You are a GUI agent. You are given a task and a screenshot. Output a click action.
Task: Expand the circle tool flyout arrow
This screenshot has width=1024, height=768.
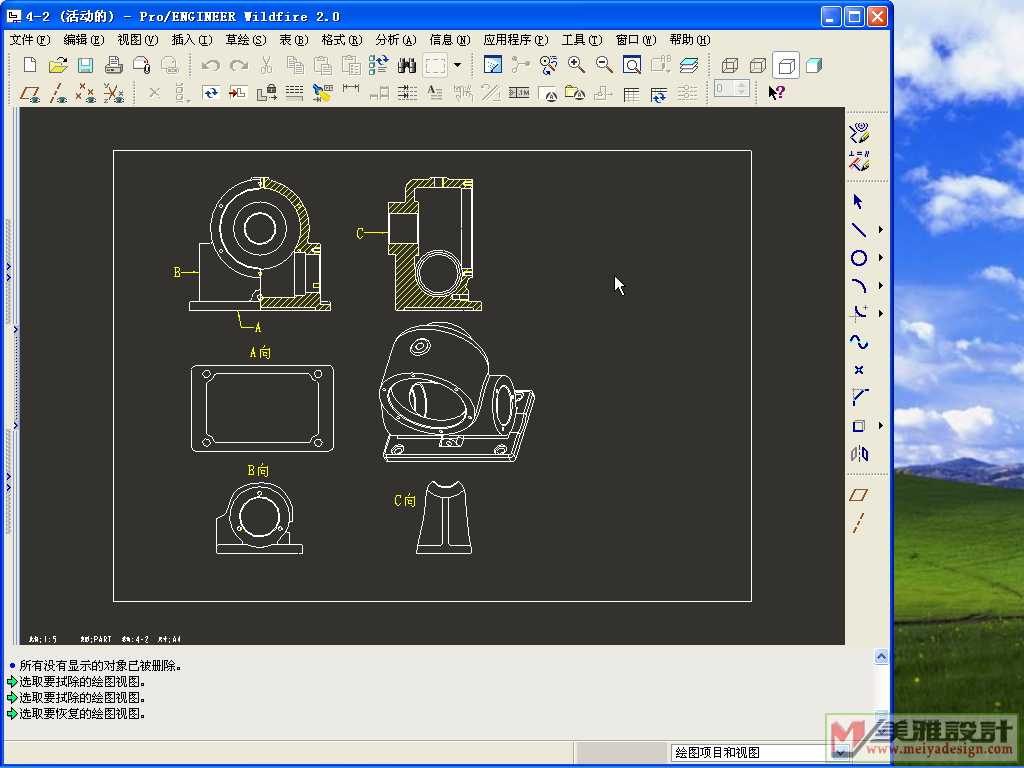click(x=880, y=258)
